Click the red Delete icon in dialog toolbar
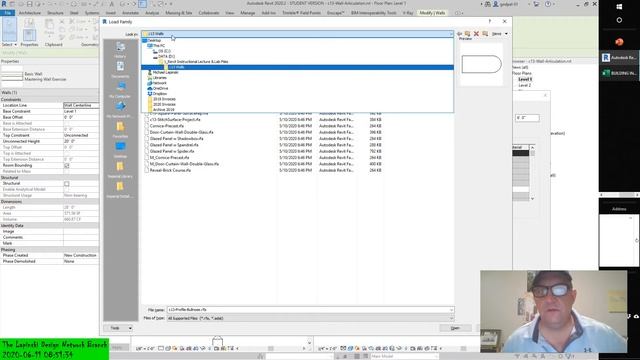This screenshot has height=360, width=640. click(476, 33)
